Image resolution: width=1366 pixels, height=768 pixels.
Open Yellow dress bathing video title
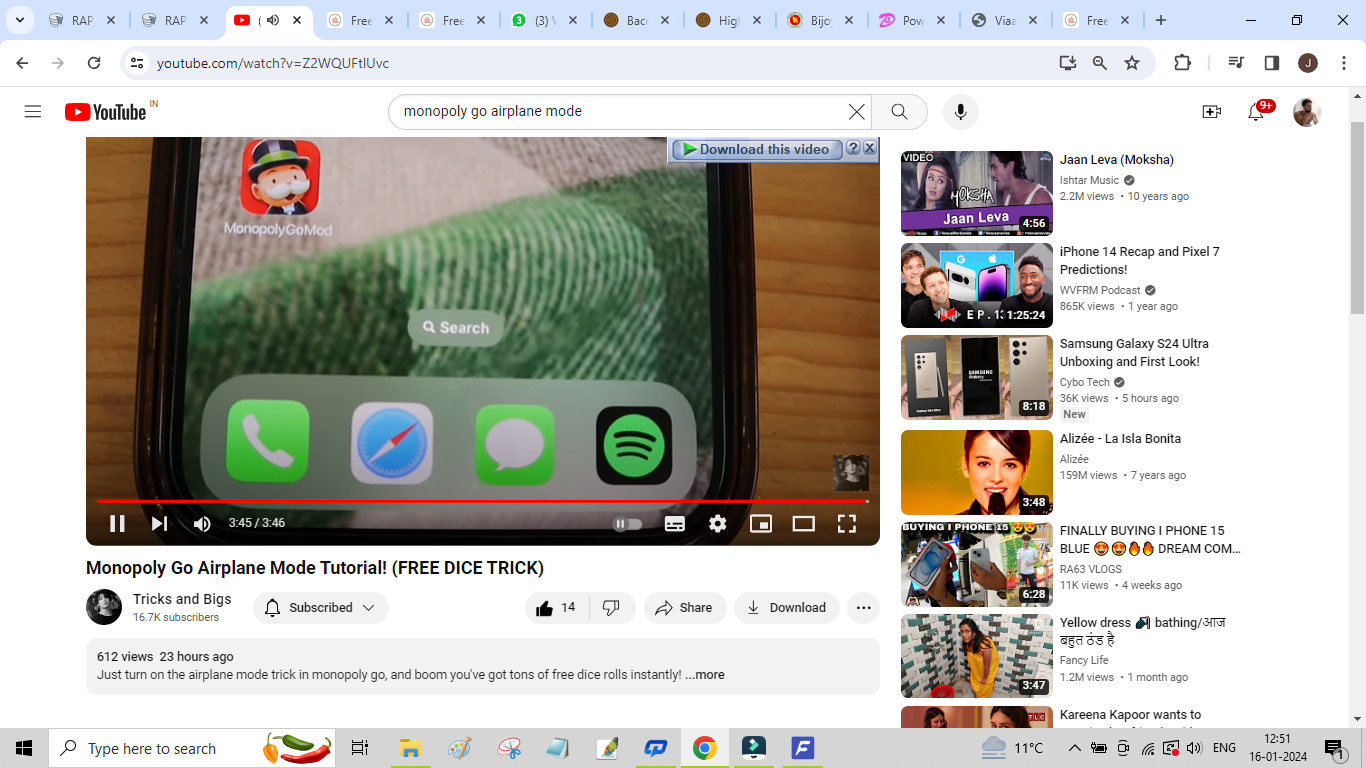click(1143, 632)
